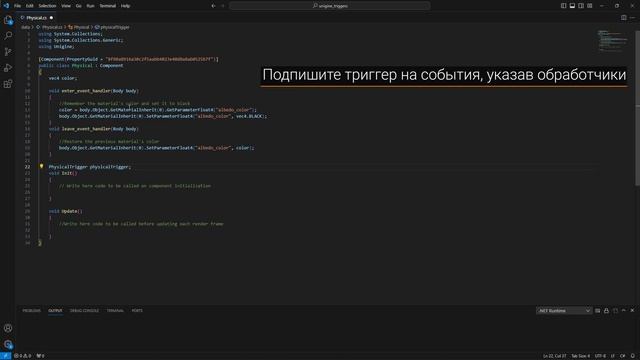Screen dimensions: 640x360
Task: Open notifications bell in status bar
Action: pos(633,356)
